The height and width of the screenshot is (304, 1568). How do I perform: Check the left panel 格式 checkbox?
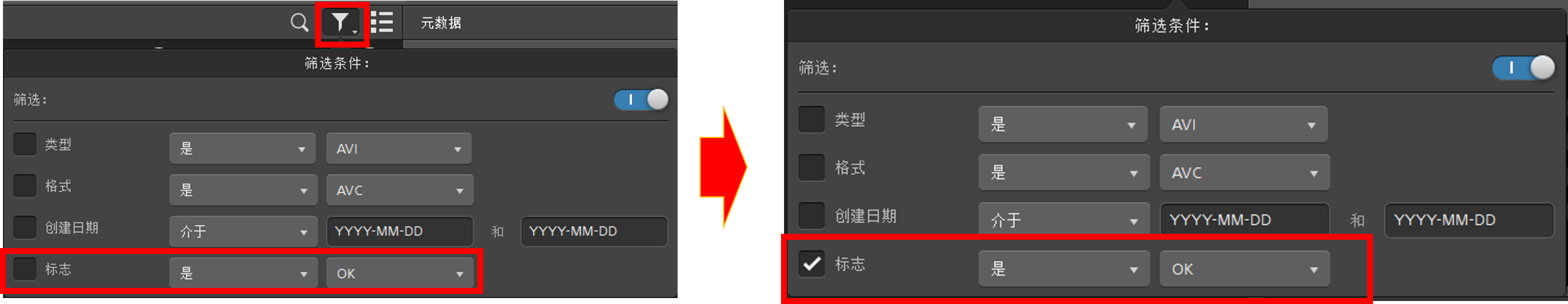pos(24,186)
